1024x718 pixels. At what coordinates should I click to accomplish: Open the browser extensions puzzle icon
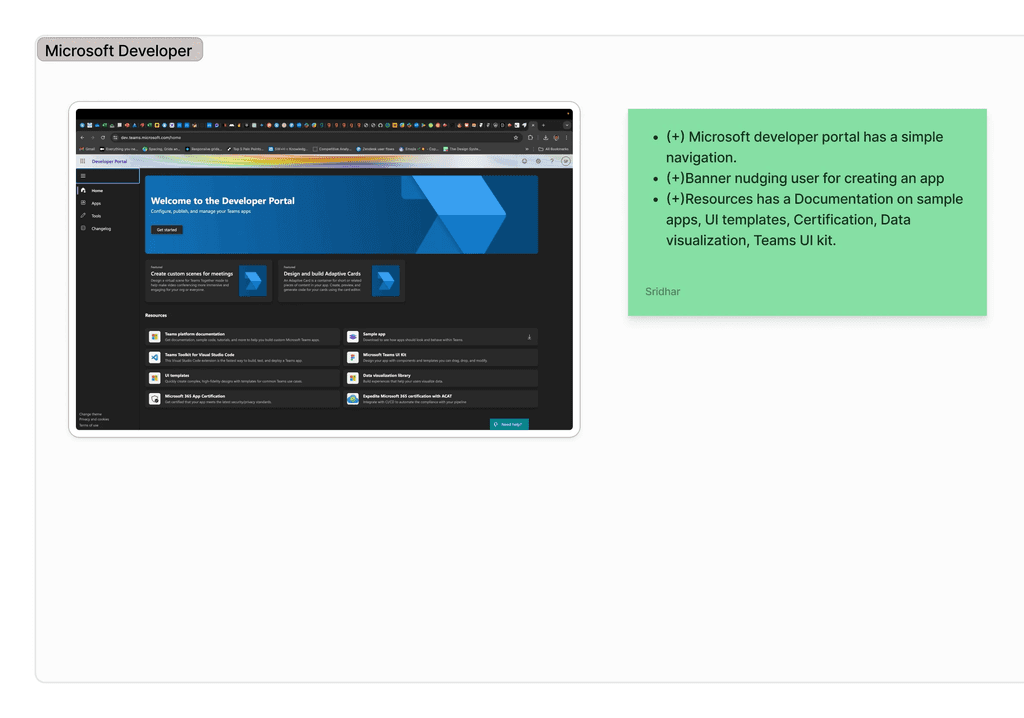(530, 137)
